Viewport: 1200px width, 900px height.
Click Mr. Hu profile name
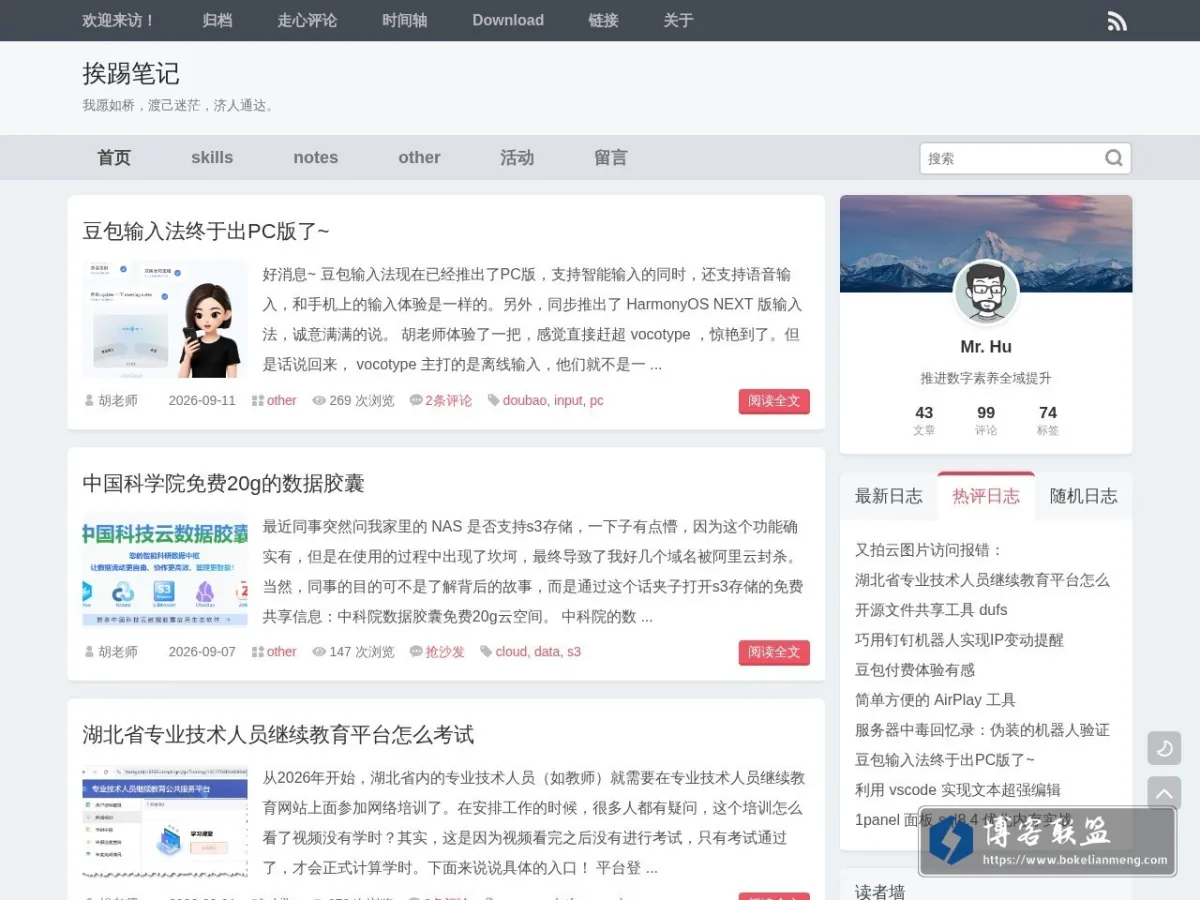pos(986,347)
